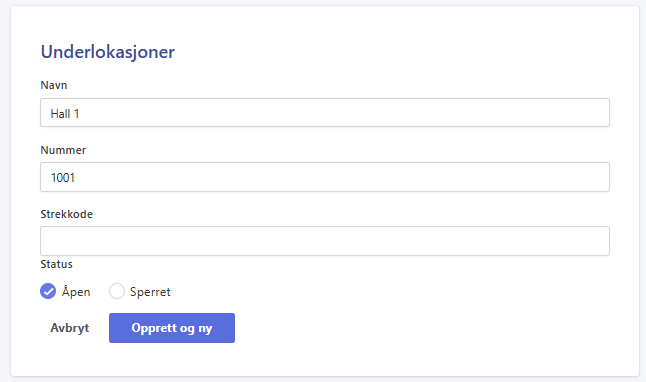
Task: Click the Strekkode field label
Action: click(66, 214)
